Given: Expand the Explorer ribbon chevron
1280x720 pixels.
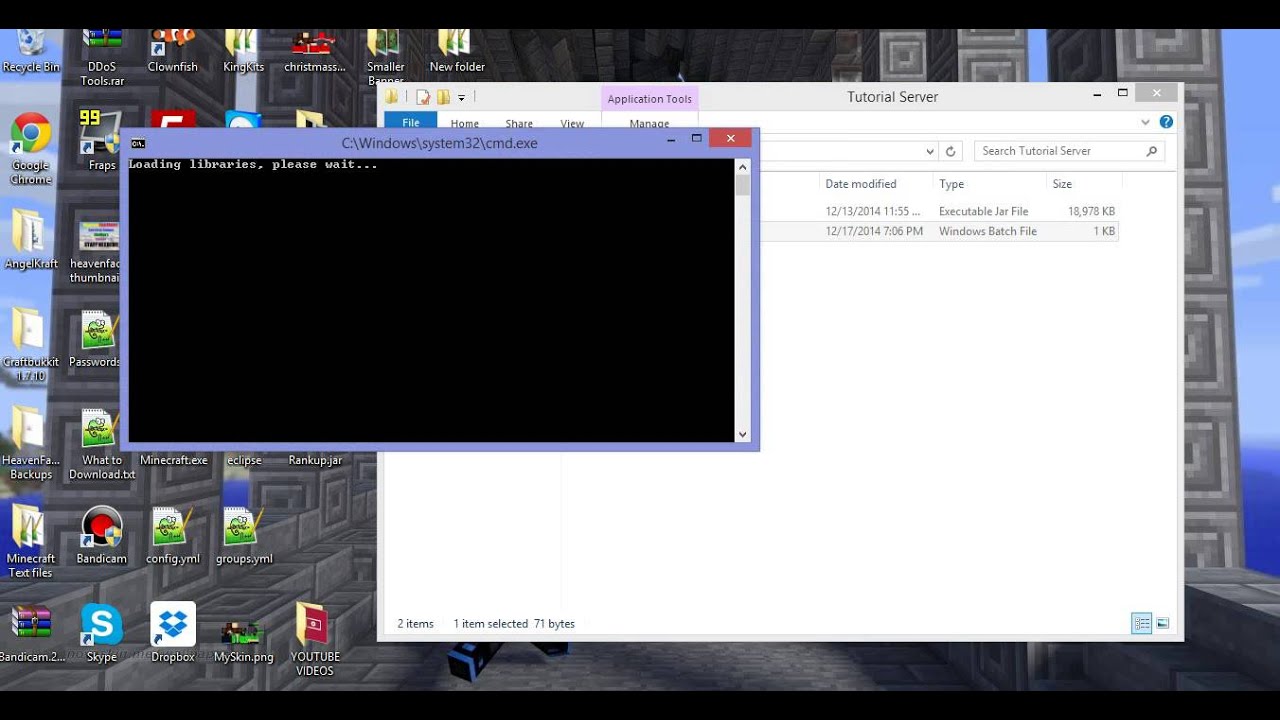Looking at the screenshot, I should pyautogui.click(x=1146, y=122).
